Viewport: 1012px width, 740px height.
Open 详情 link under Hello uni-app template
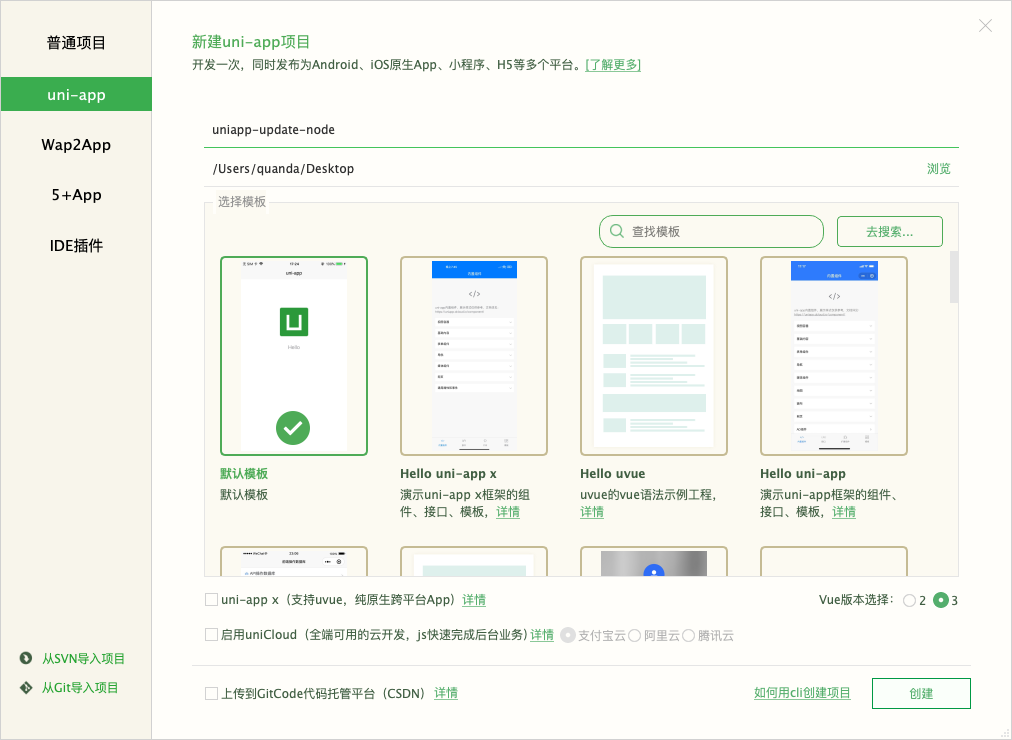point(844,512)
